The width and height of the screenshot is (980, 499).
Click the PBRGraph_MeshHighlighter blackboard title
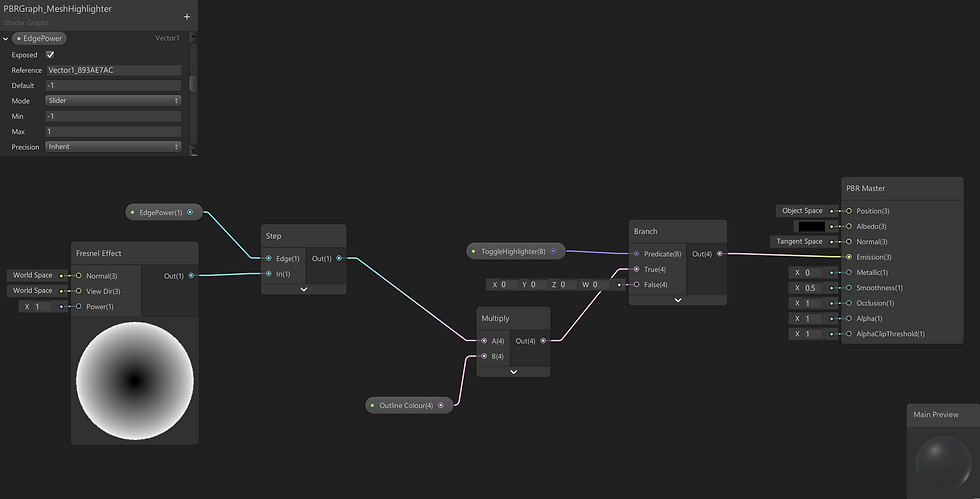58,9
